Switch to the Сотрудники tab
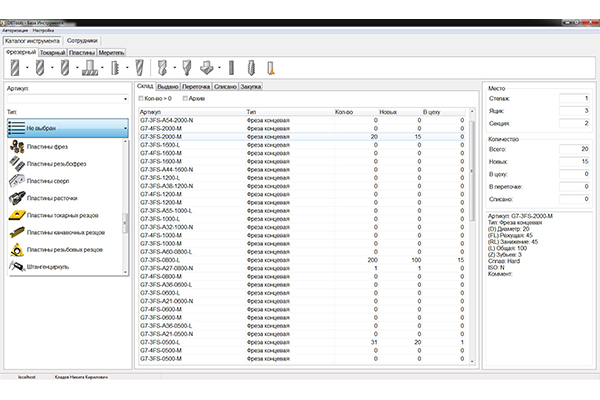Image resolution: width=600 pixels, height=400 pixels. [x=82, y=41]
